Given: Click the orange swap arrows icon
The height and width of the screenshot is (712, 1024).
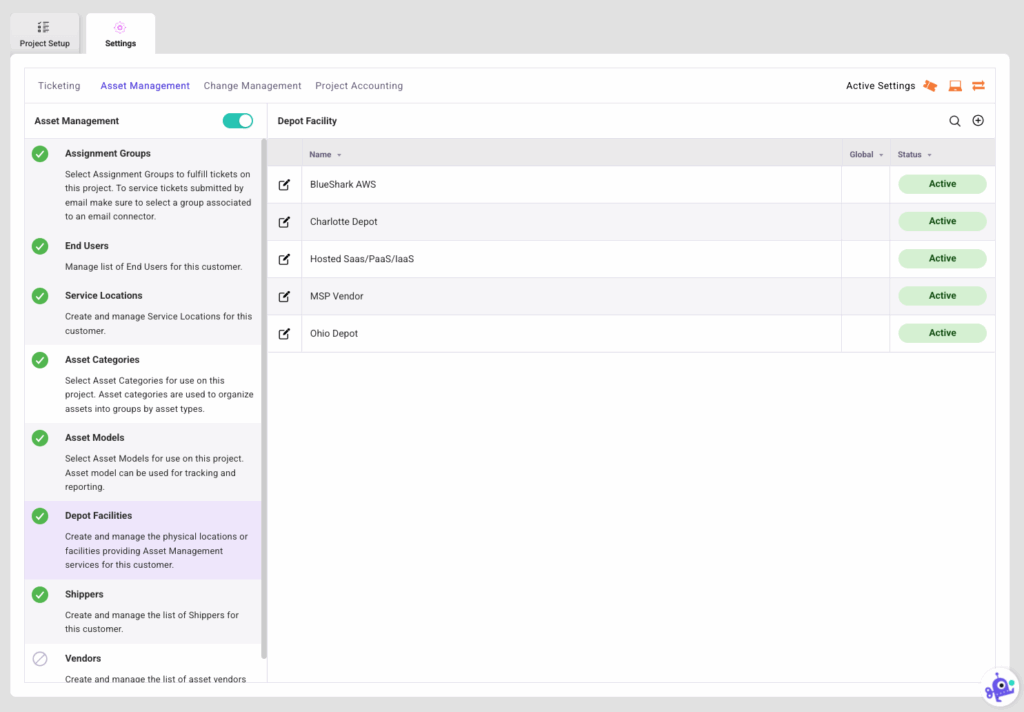Looking at the screenshot, I should (x=978, y=86).
